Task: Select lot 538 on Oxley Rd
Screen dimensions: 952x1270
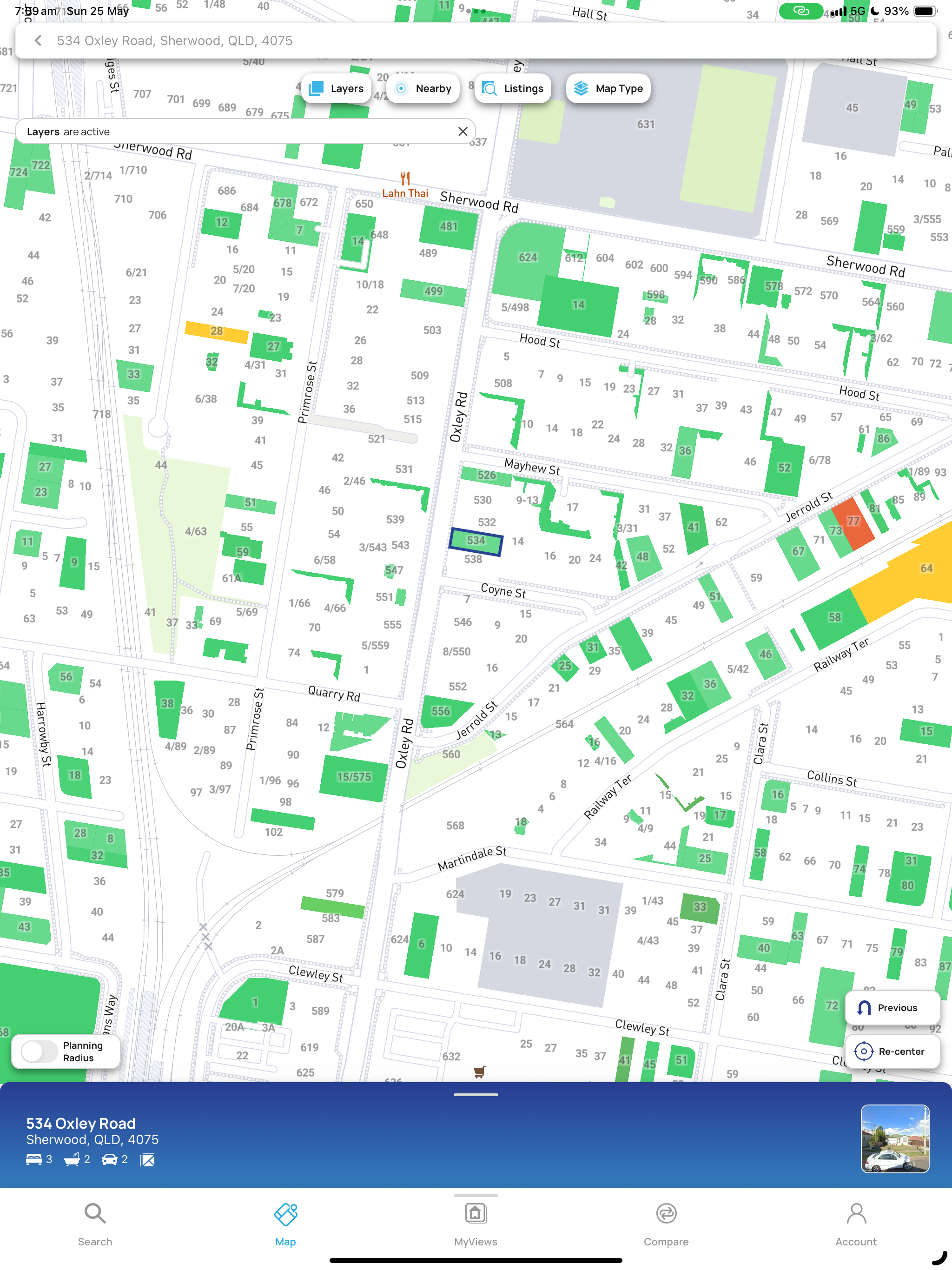Action: click(x=473, y=559)
